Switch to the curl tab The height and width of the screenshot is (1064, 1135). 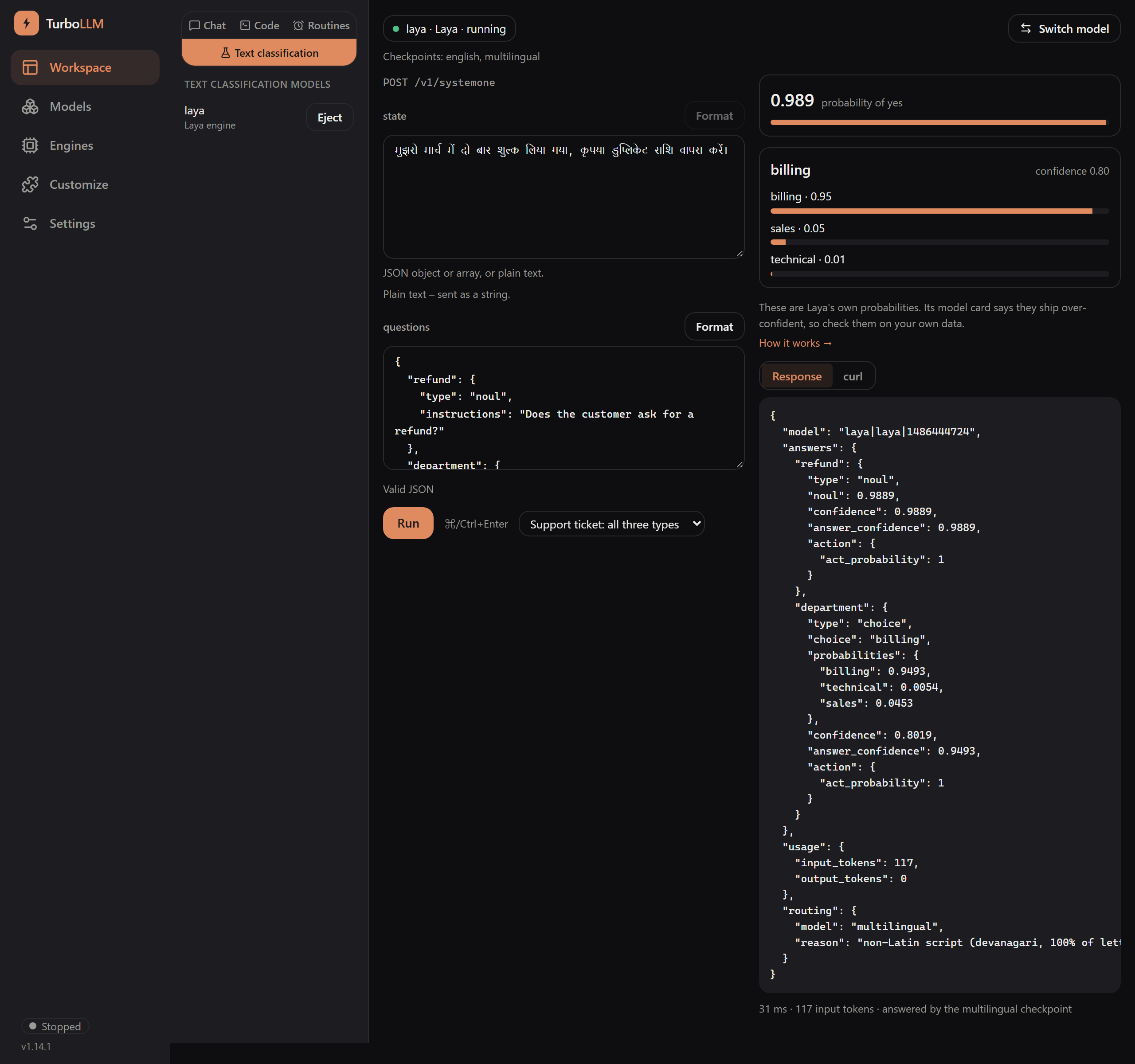click(853, 376)
